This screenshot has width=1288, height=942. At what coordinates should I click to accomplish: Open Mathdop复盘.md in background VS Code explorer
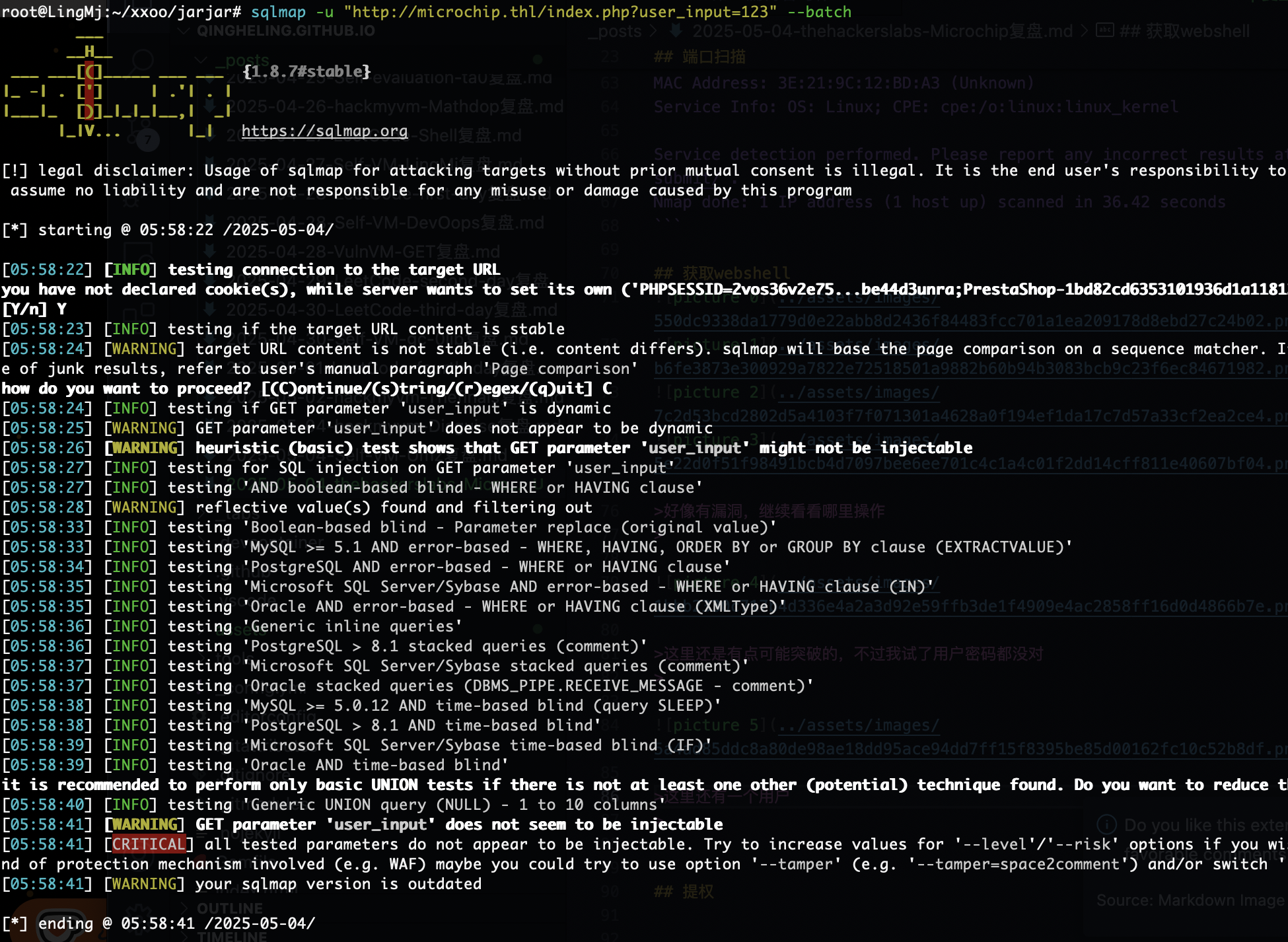(395, 106)
